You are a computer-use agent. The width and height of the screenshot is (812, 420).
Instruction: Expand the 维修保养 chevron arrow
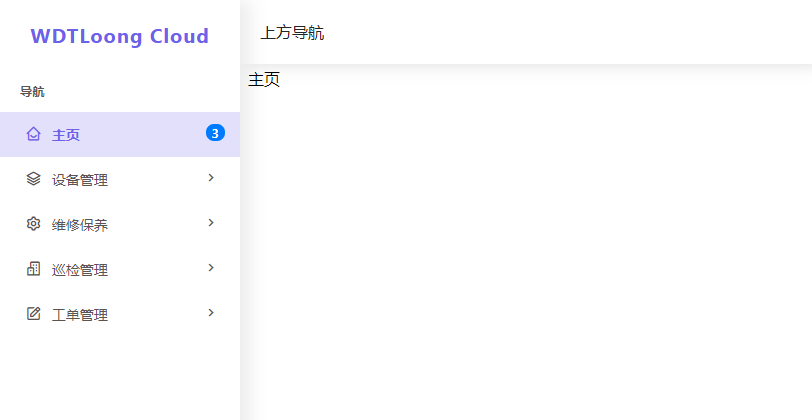tap(211, 223)
